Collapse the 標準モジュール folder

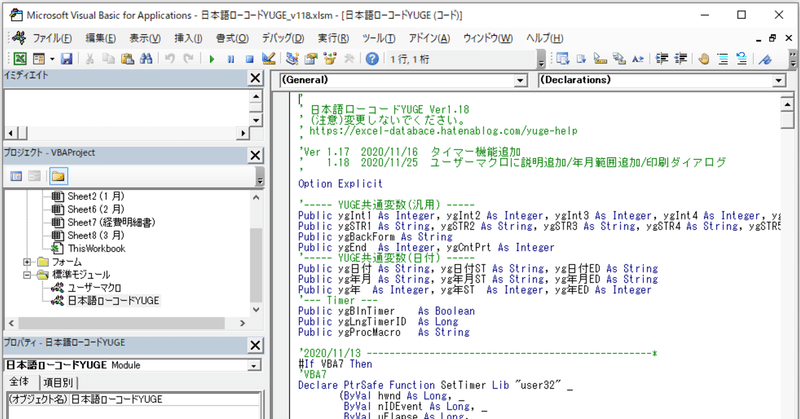(x=27, y=275)
